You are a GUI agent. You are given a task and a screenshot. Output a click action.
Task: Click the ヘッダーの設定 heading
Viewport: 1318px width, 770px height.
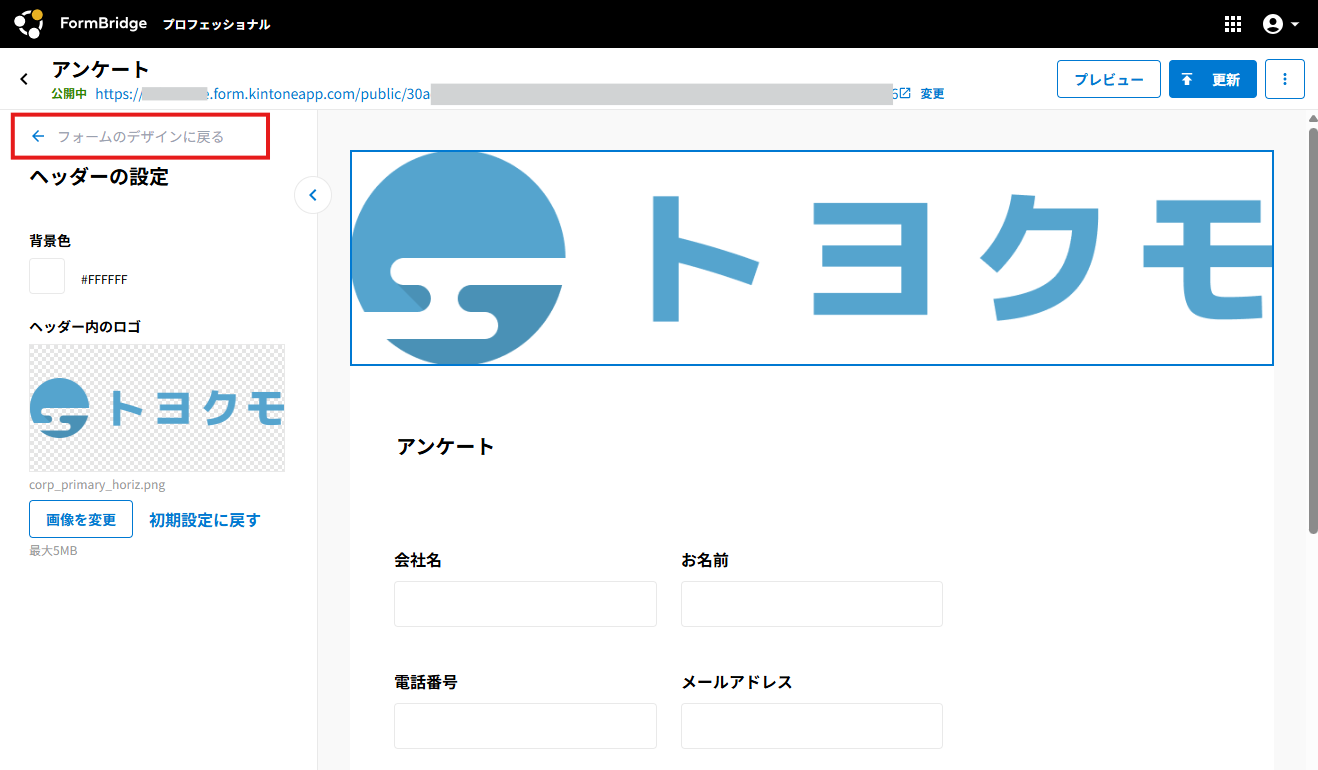coord(99,177)
